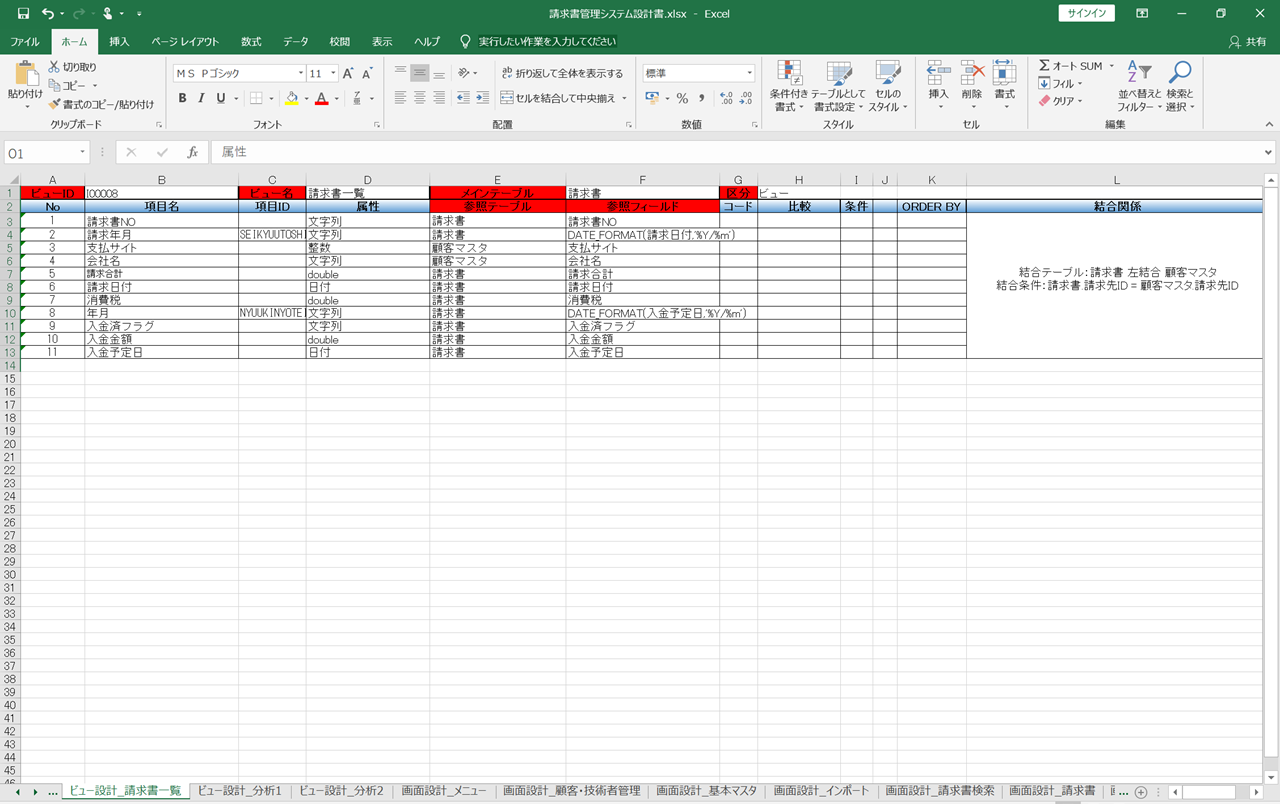The height and width of the screenshot is (804, 1280).
Task: Click increase decimal places icon
Action: (x=726, y=98)
